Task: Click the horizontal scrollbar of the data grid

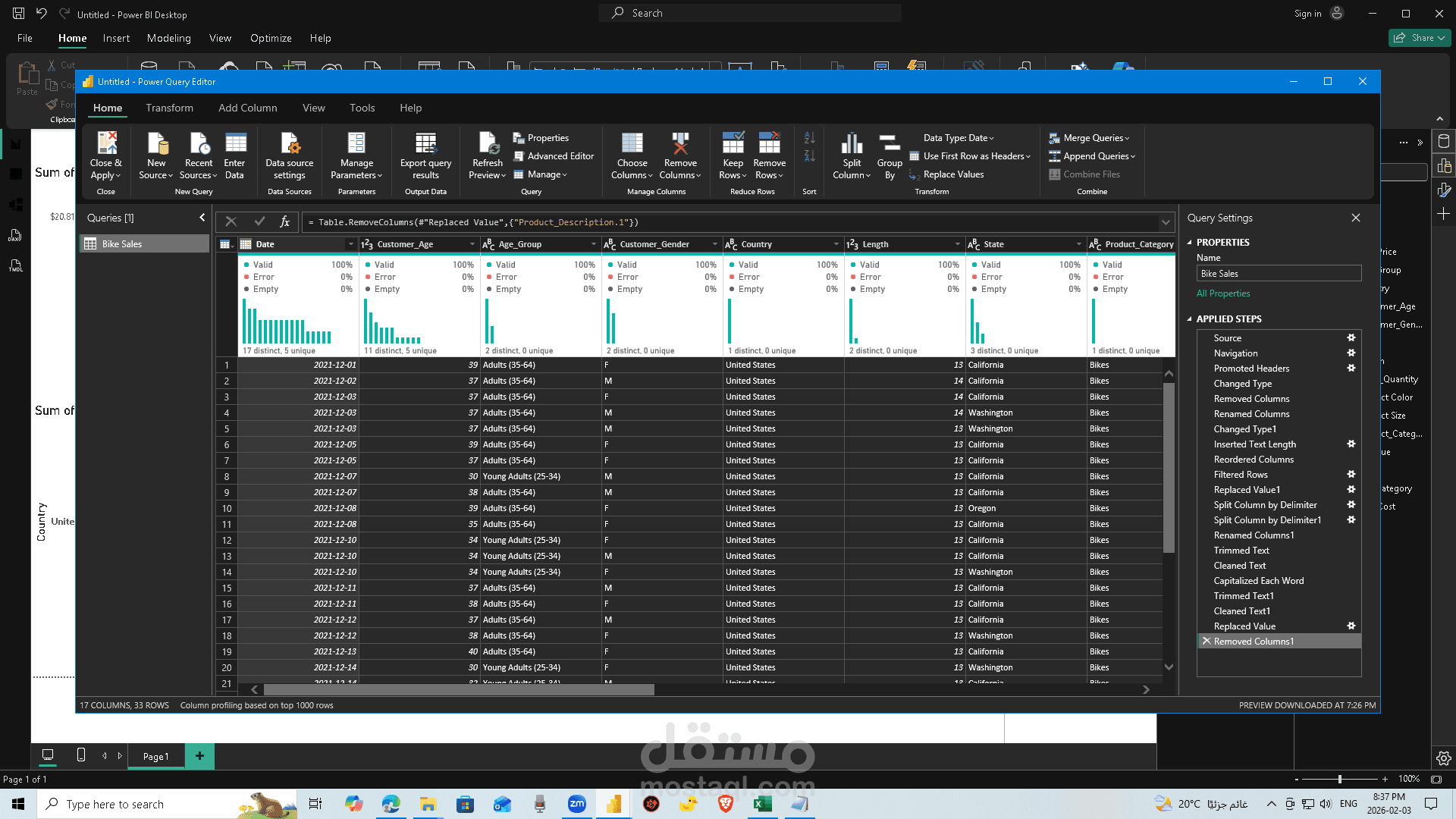Action: (x=459, y=689)
